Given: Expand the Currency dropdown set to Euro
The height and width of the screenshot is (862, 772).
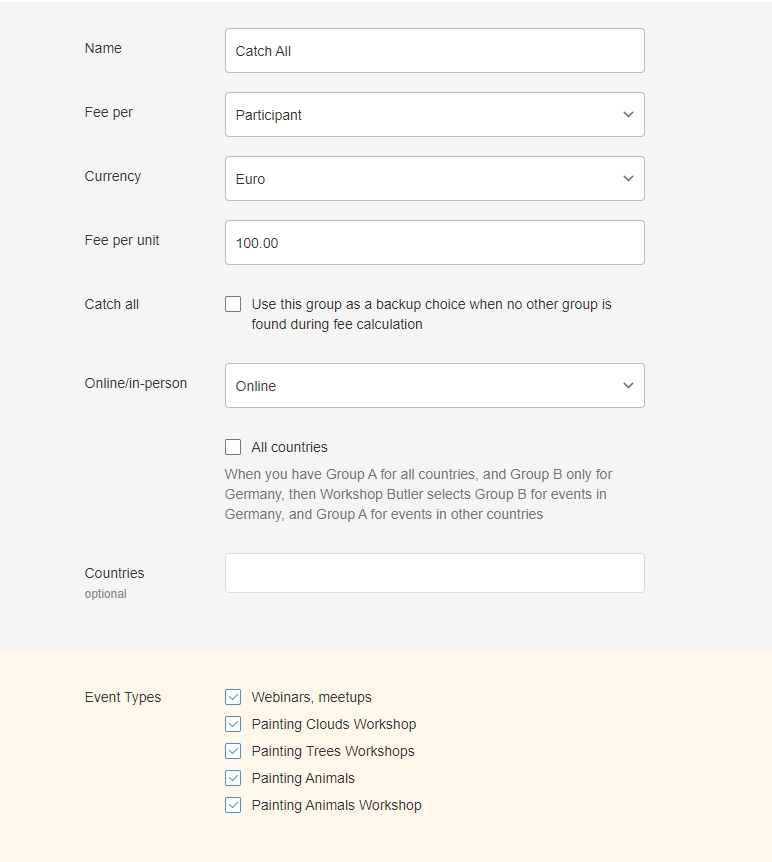Looking at the screenshot, I should click(434, 179).
